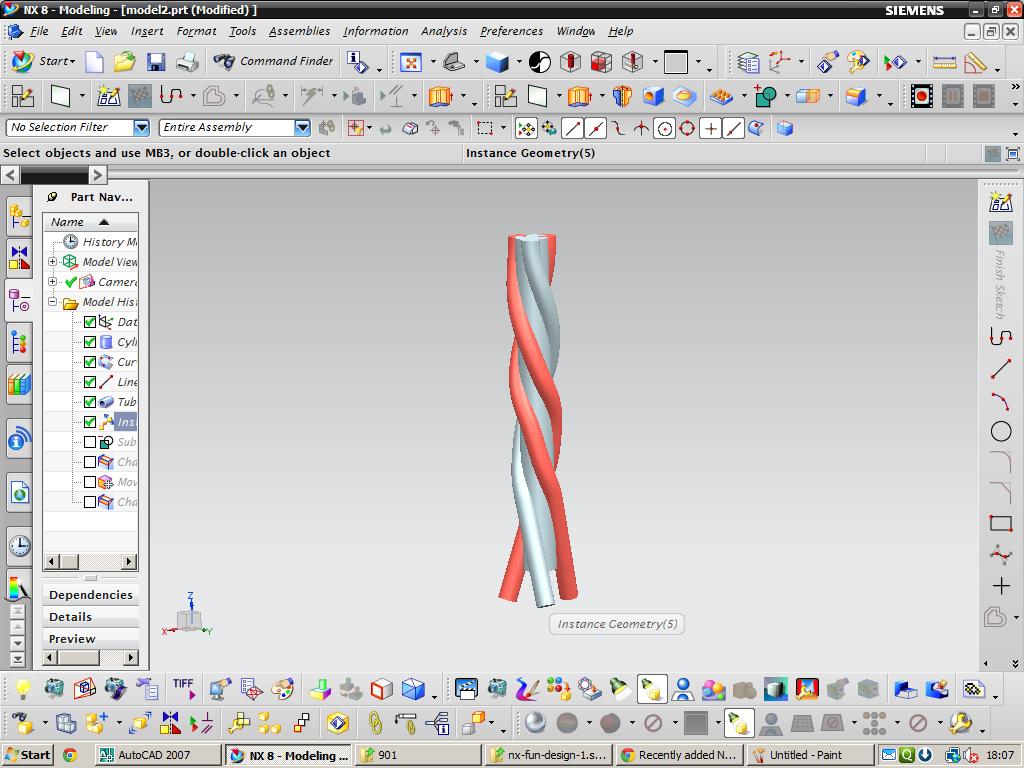
Task: Expand the Dependencies panel section
Action: click(x=90, y=595)
